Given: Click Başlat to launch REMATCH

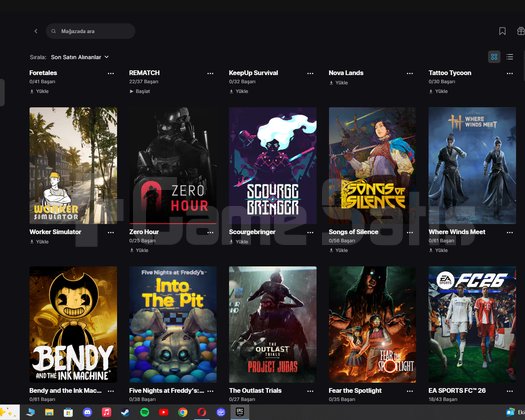Looking at the screenshot, I should point(140,91).
